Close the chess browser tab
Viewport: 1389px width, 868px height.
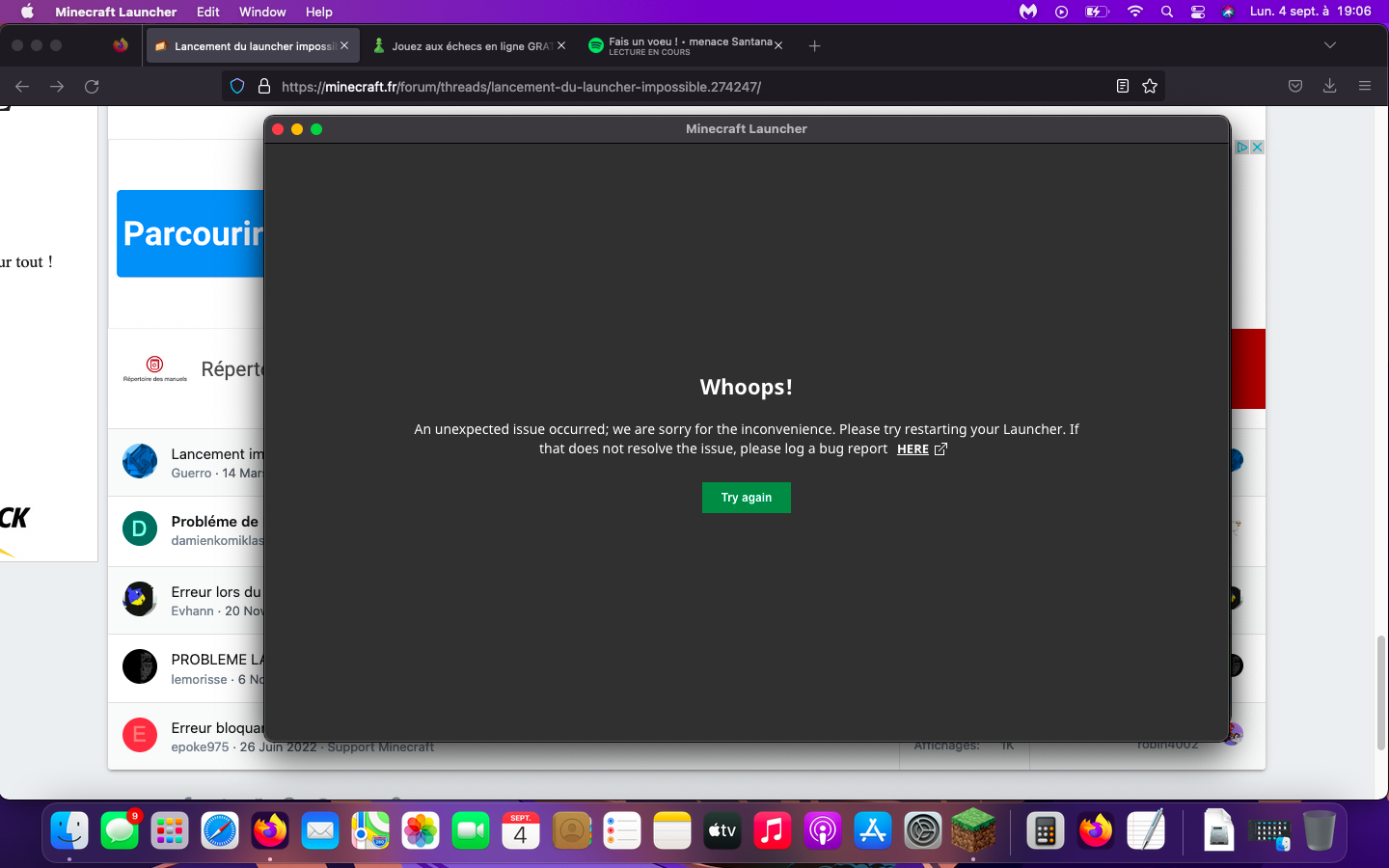click(561, 45)
